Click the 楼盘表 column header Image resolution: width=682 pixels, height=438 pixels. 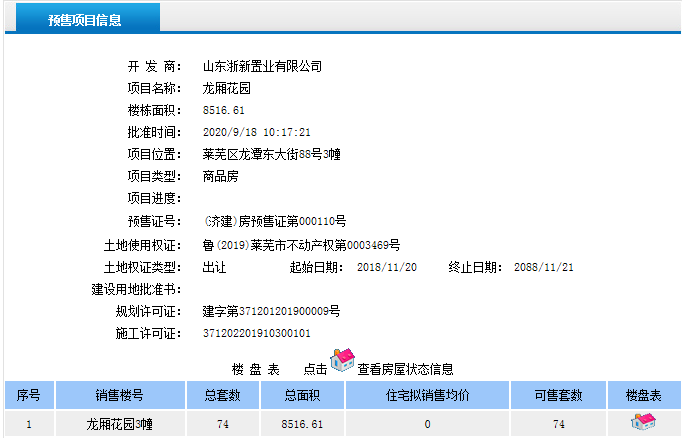pyautogui.click(x=643, y=395)
